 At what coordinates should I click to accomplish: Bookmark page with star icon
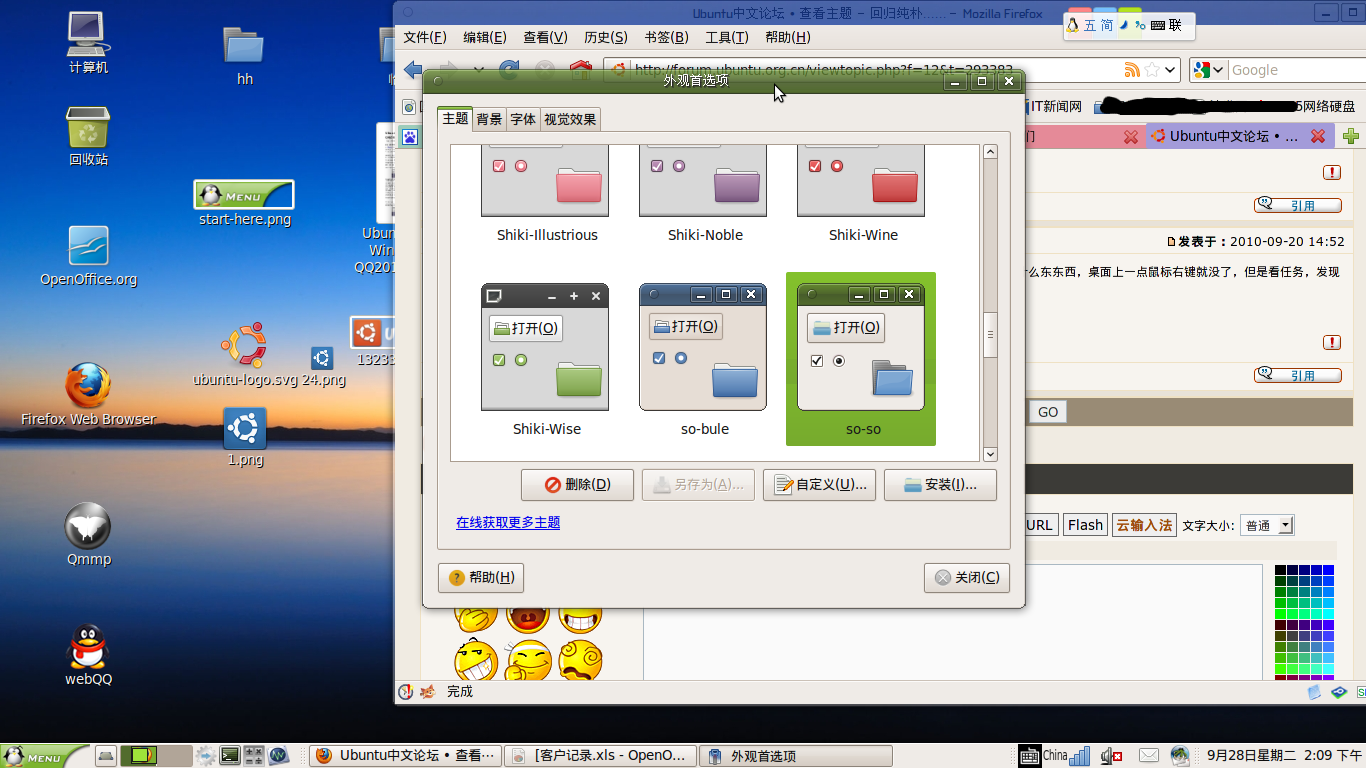click(1152, 70)
